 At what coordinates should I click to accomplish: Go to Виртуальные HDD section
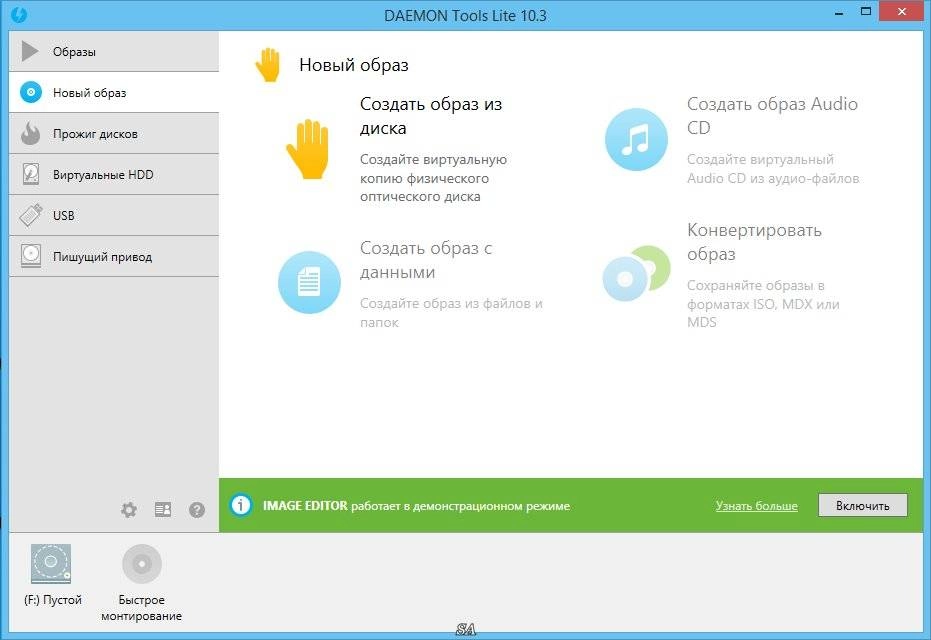click(x=114, y=175)
